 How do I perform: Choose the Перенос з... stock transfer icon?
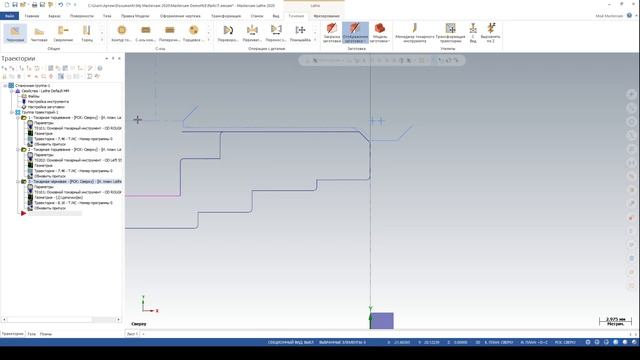pyautogui.click(x=276, y=33)
